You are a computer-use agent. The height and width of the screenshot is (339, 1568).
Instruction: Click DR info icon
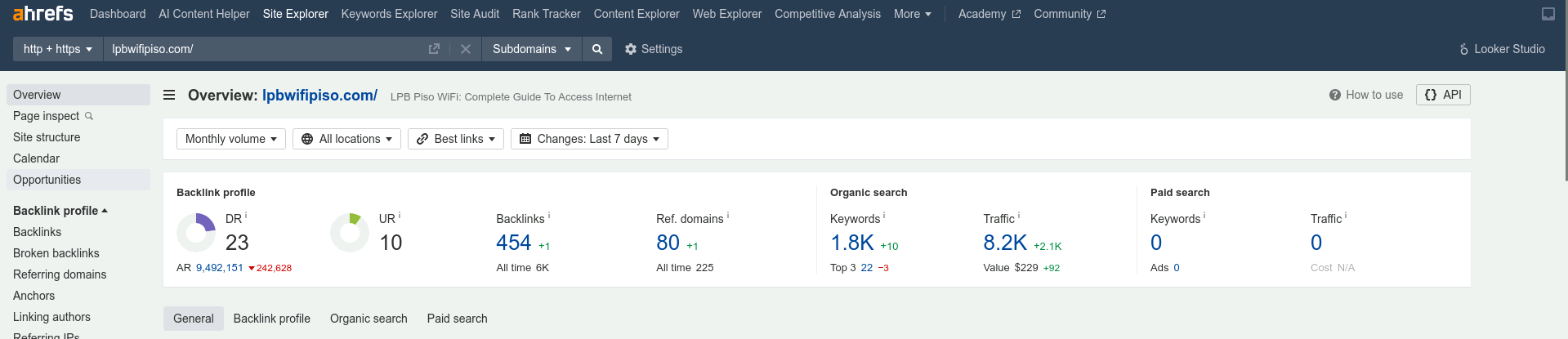(x=246, y=216)
